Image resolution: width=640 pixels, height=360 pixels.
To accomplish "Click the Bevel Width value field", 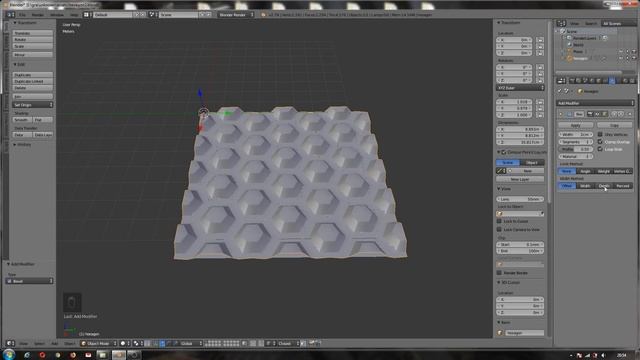I will (x=576, y=134).
